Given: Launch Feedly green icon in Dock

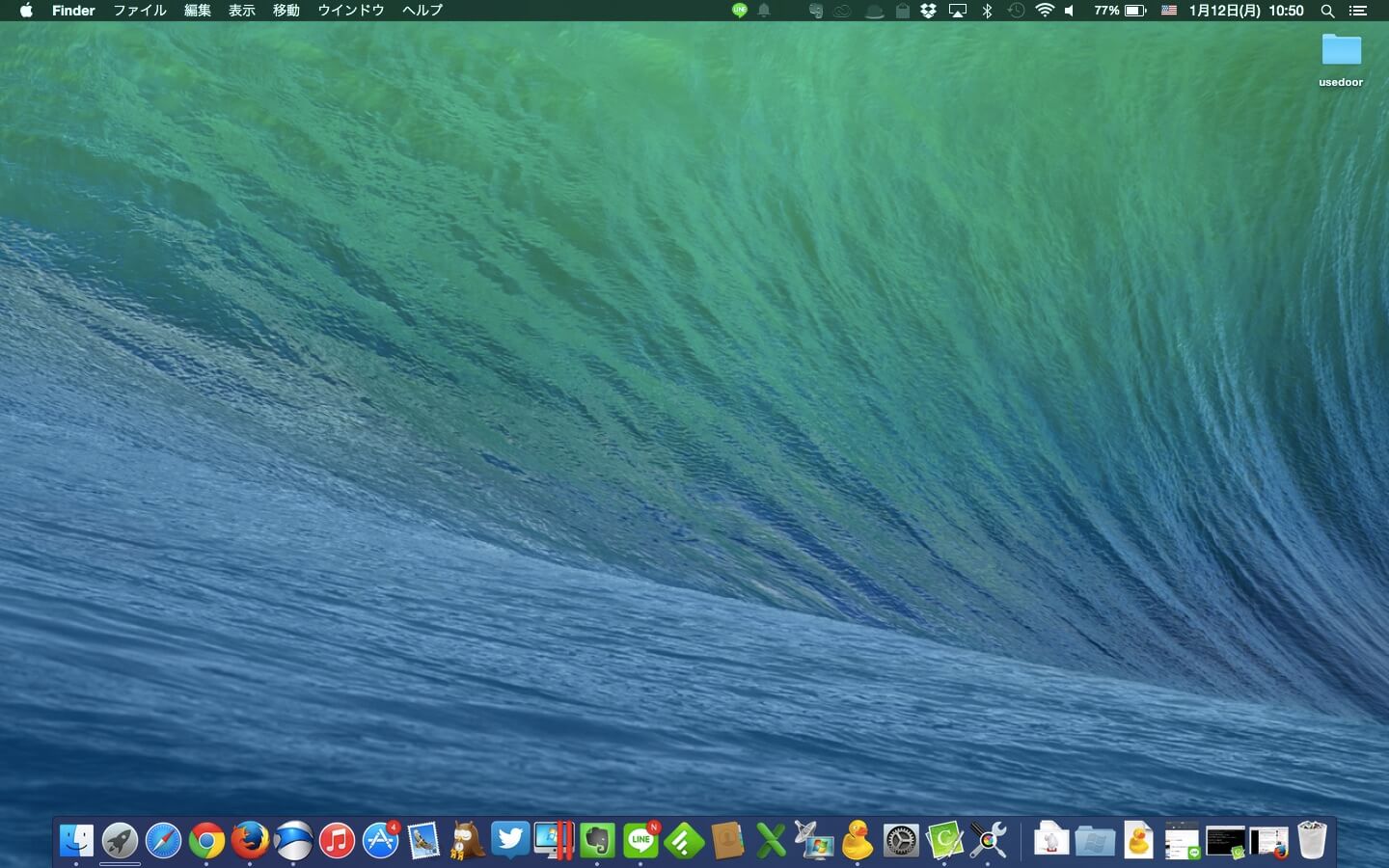Looking at the screenshot, I should click(x=684, y=840).
